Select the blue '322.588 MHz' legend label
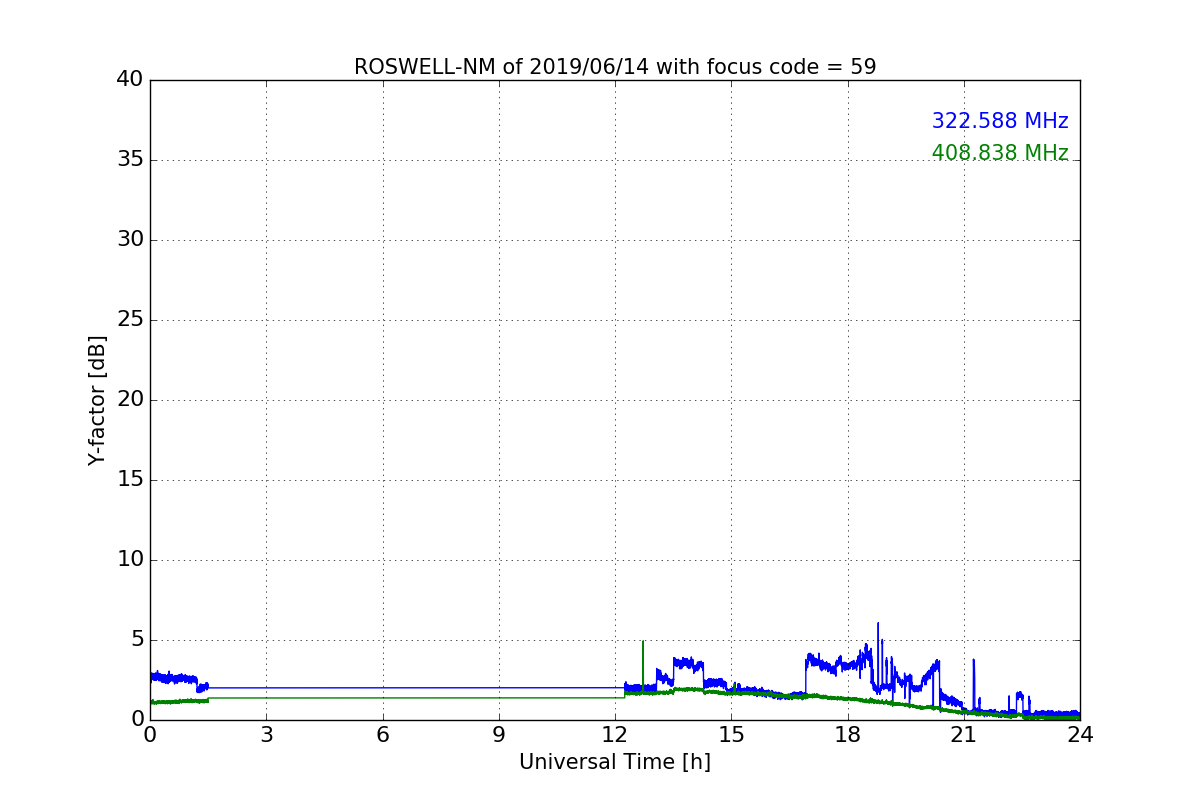This screenshot has width=1200, height=800. (x=1000, y=121)
